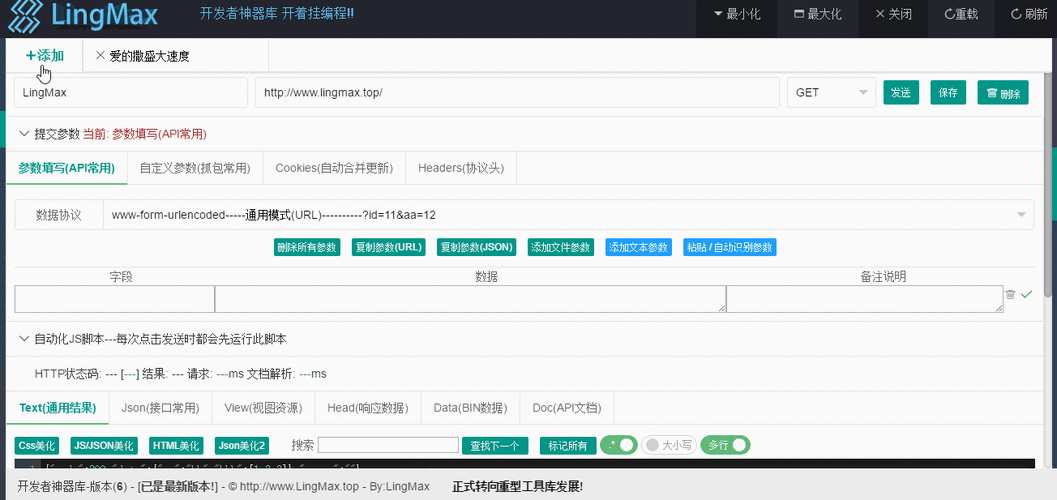Open the GET request method dropdown
Image resolution: width=1057 pixels, height=500 pixels.
831,93
